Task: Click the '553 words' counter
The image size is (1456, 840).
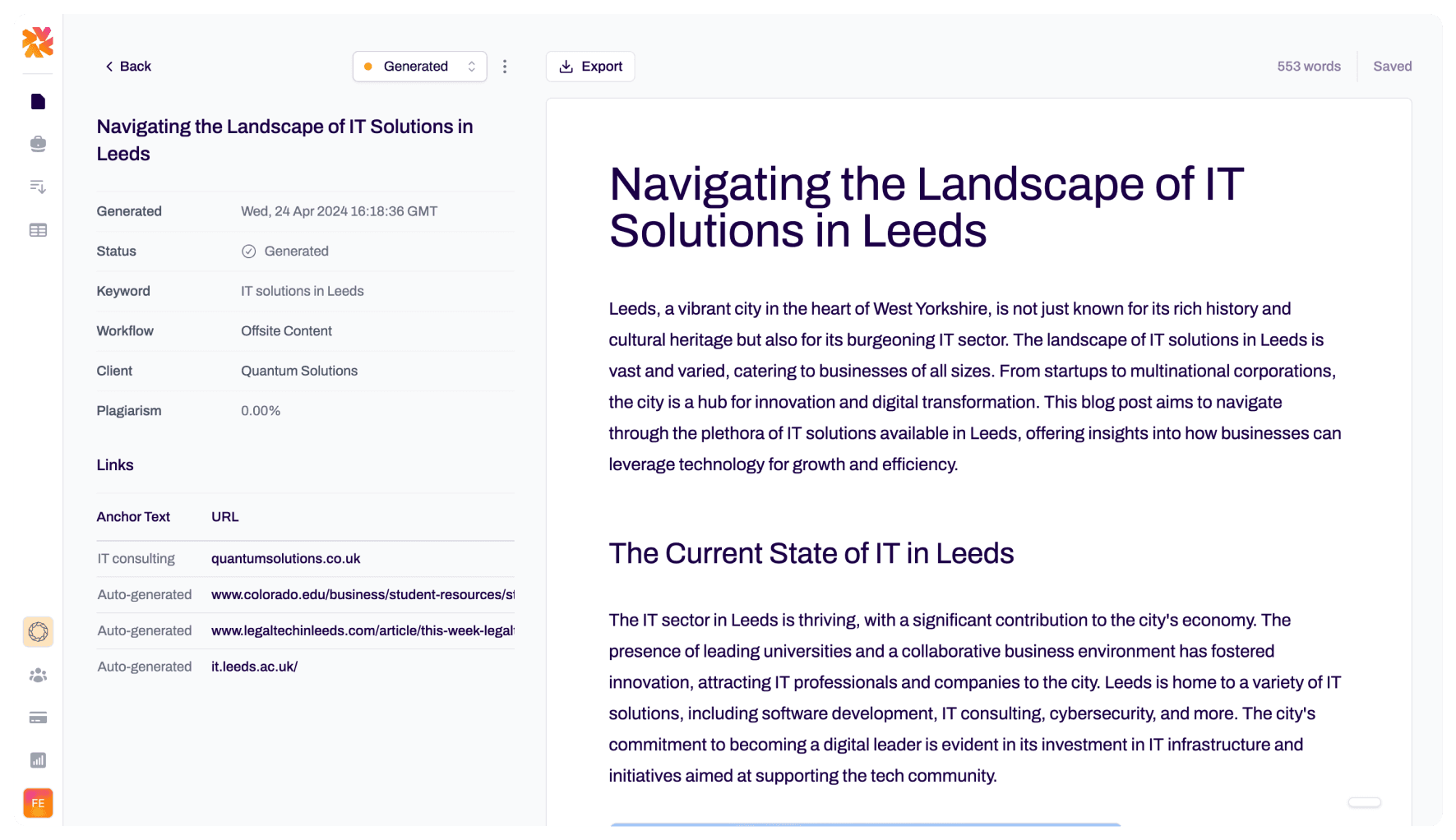Action: coord(1309,67)
